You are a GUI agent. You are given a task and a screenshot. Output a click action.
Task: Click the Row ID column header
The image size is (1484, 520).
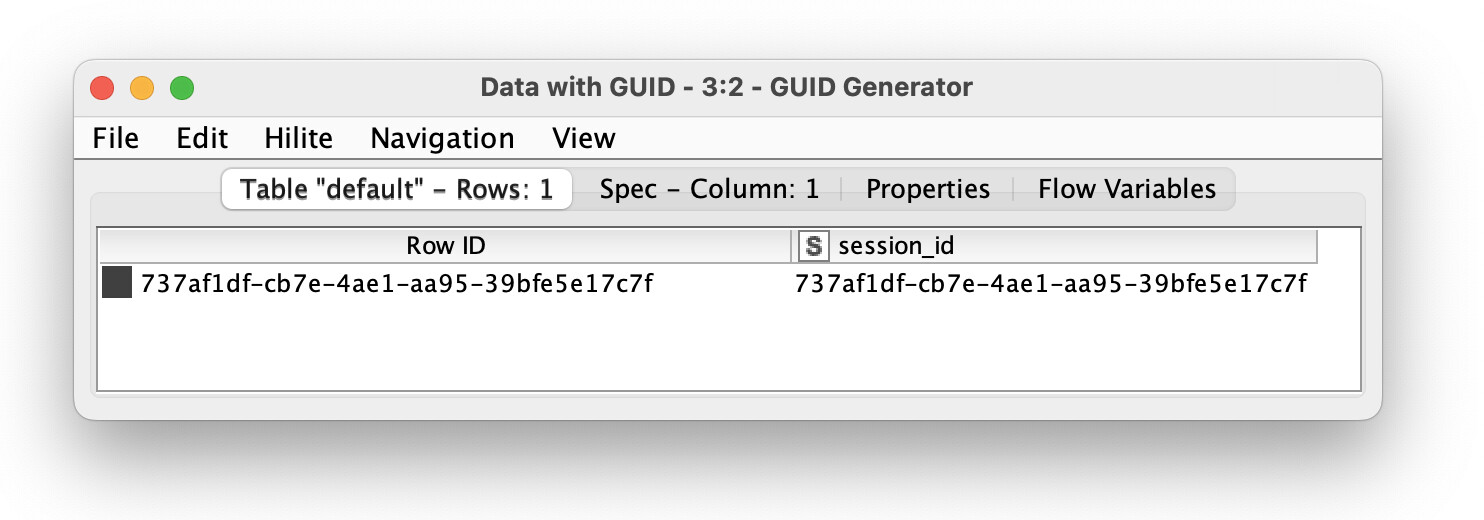click(x=445, y=246)
